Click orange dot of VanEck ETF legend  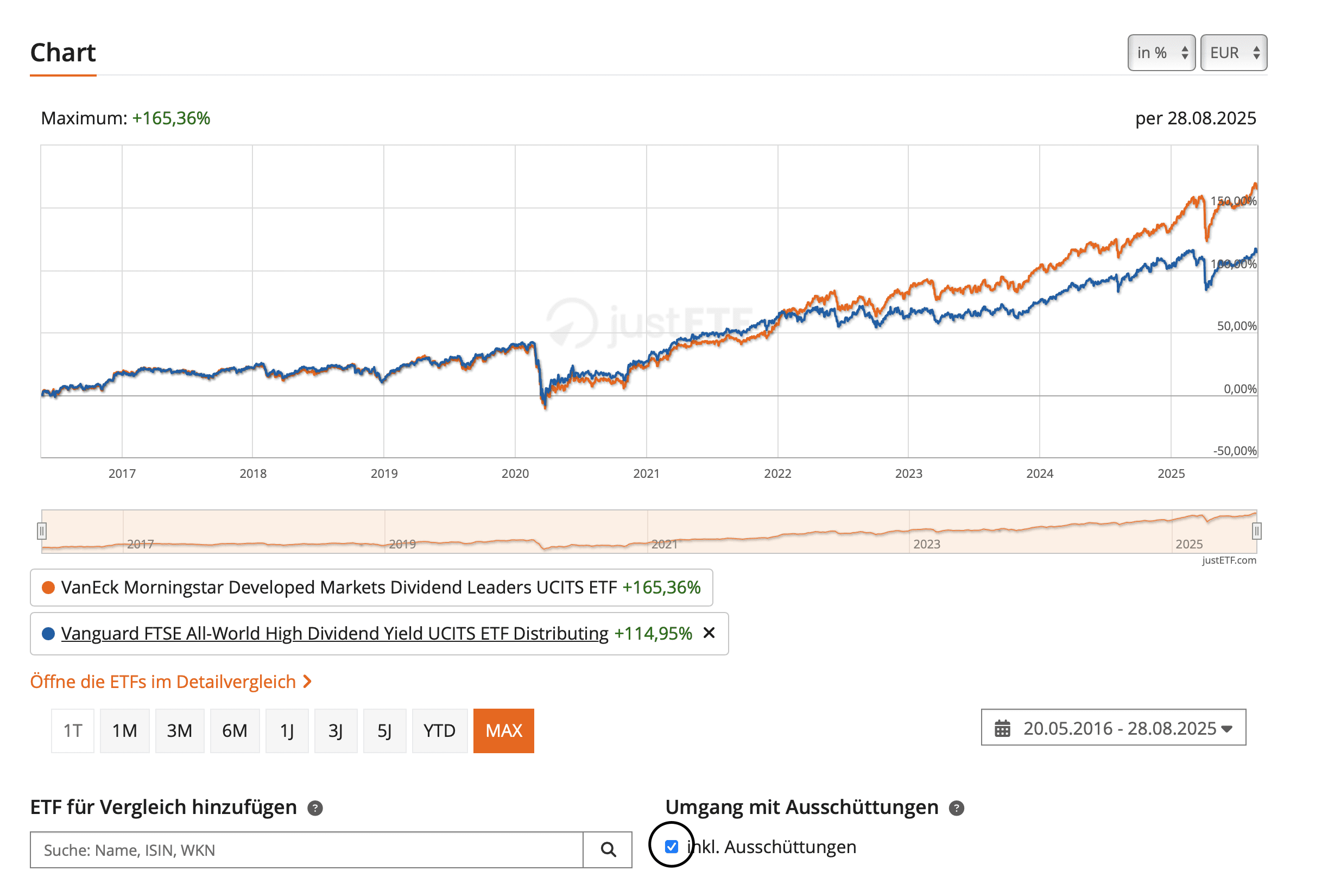[x=48, y=588]
